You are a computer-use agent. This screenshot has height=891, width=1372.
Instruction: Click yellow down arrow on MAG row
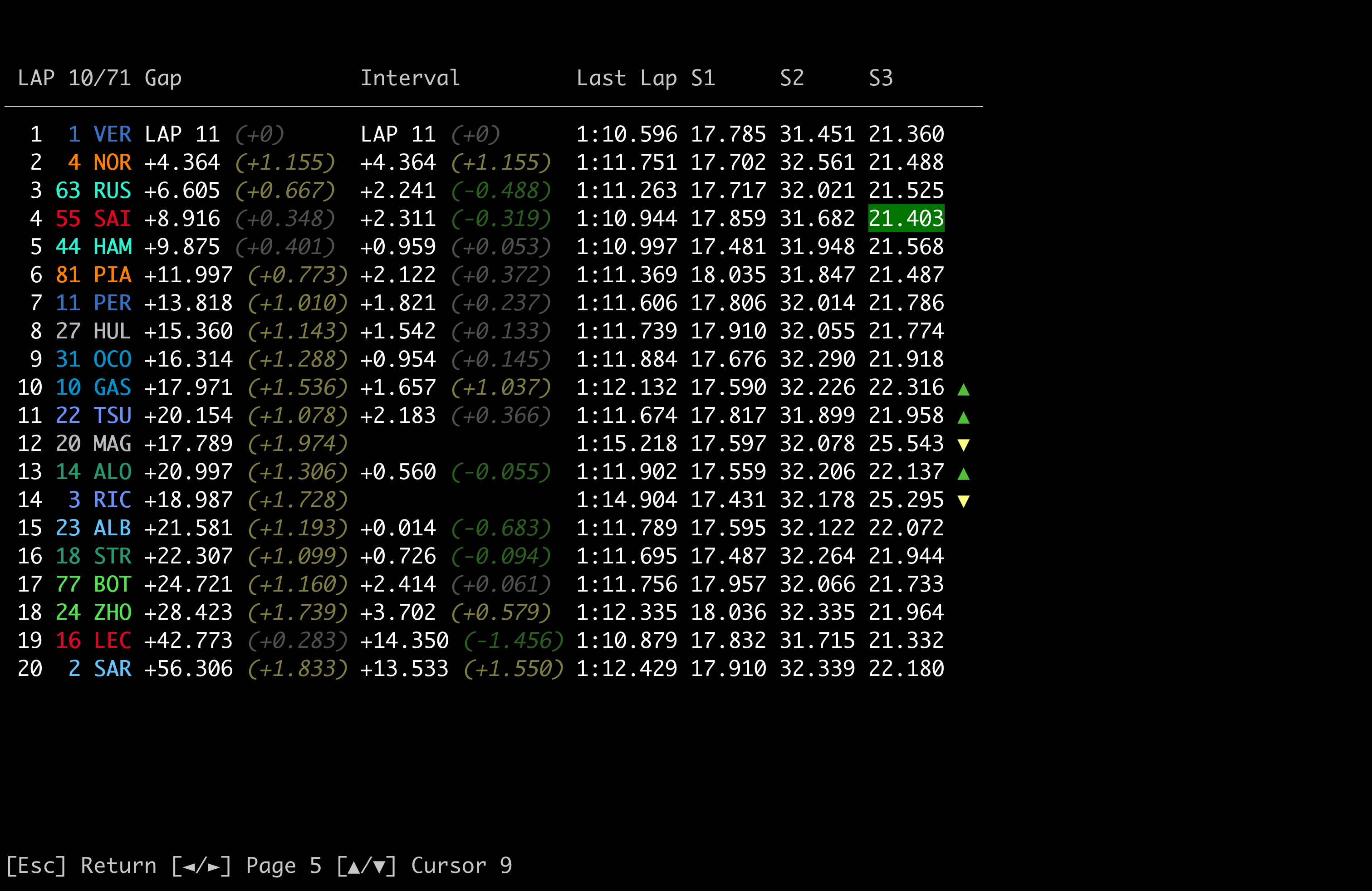coord(963,445)
